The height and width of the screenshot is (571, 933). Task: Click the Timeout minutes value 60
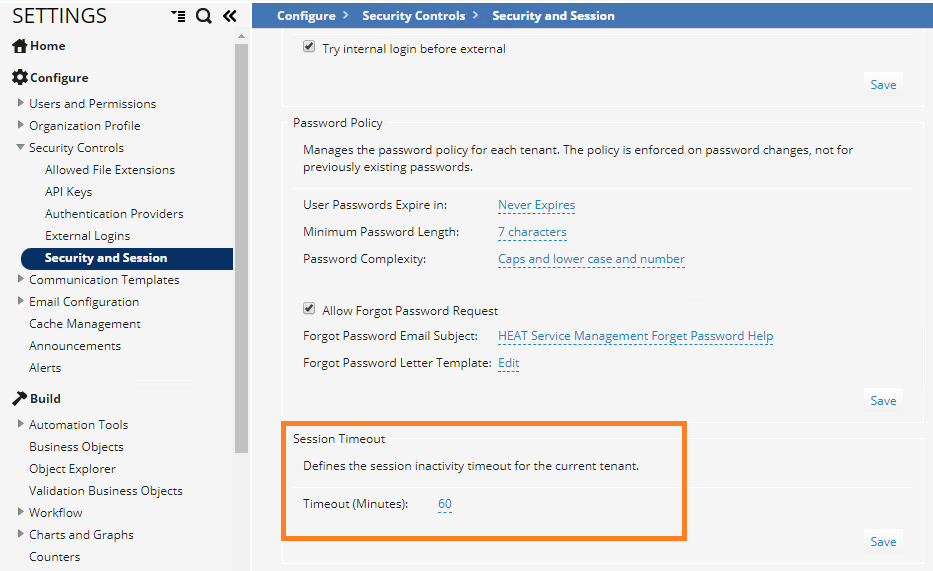click(x=445, y=504)
